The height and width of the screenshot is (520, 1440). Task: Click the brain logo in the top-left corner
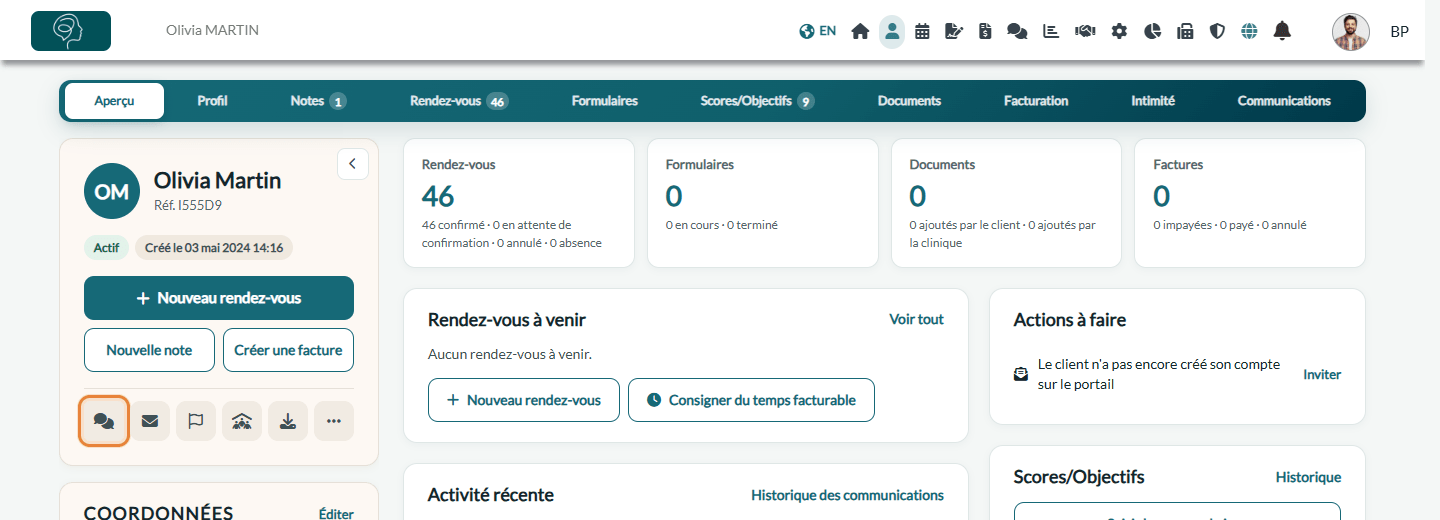(71, 31)
